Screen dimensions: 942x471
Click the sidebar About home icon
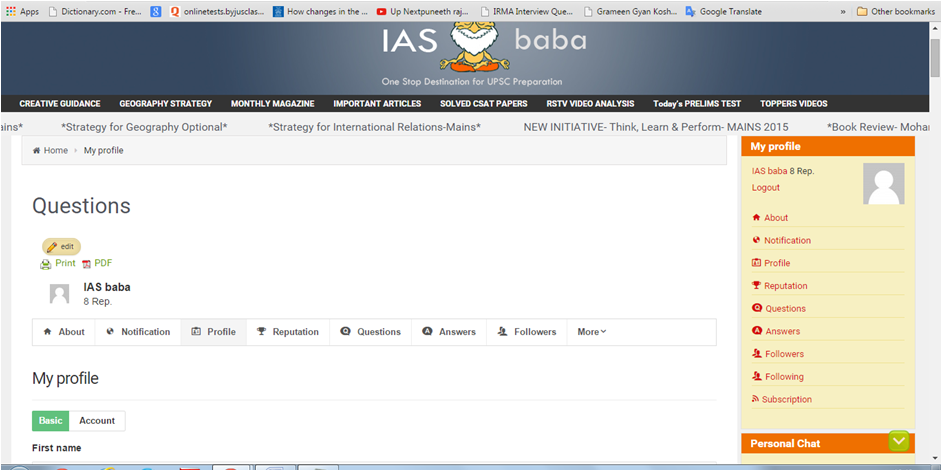point(756,217)
